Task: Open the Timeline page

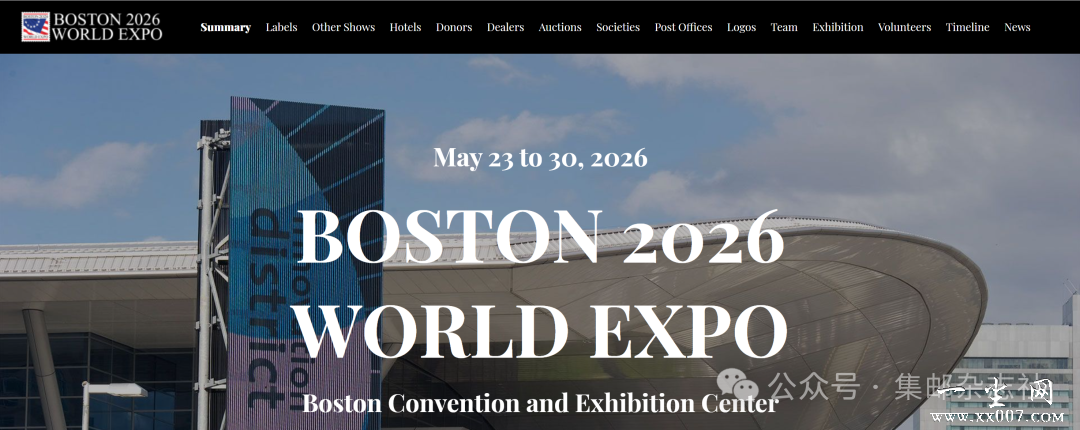Action: point(967,27)
